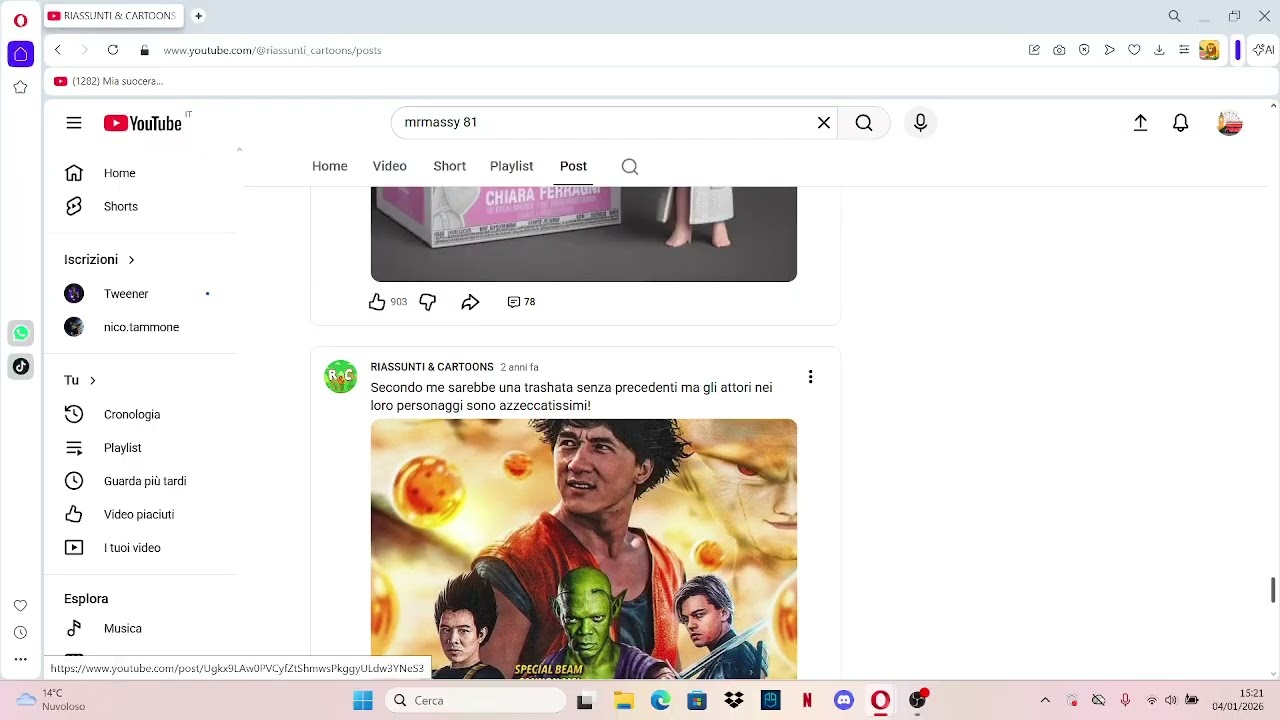The height and width of the screenshot is (720, 1280).
Task: Search within the channel using the magnifier
Action: 630,167
